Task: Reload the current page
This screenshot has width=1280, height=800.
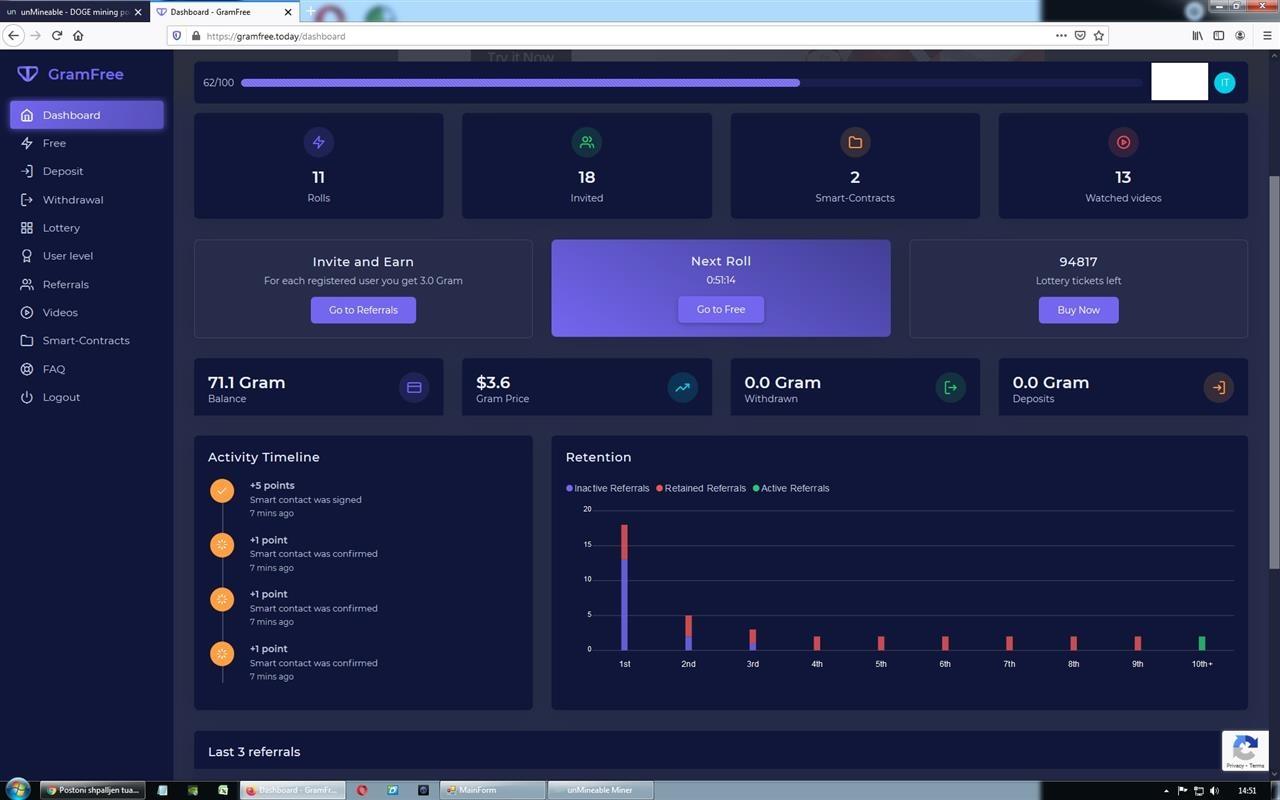Action: [x=57, y=35]
